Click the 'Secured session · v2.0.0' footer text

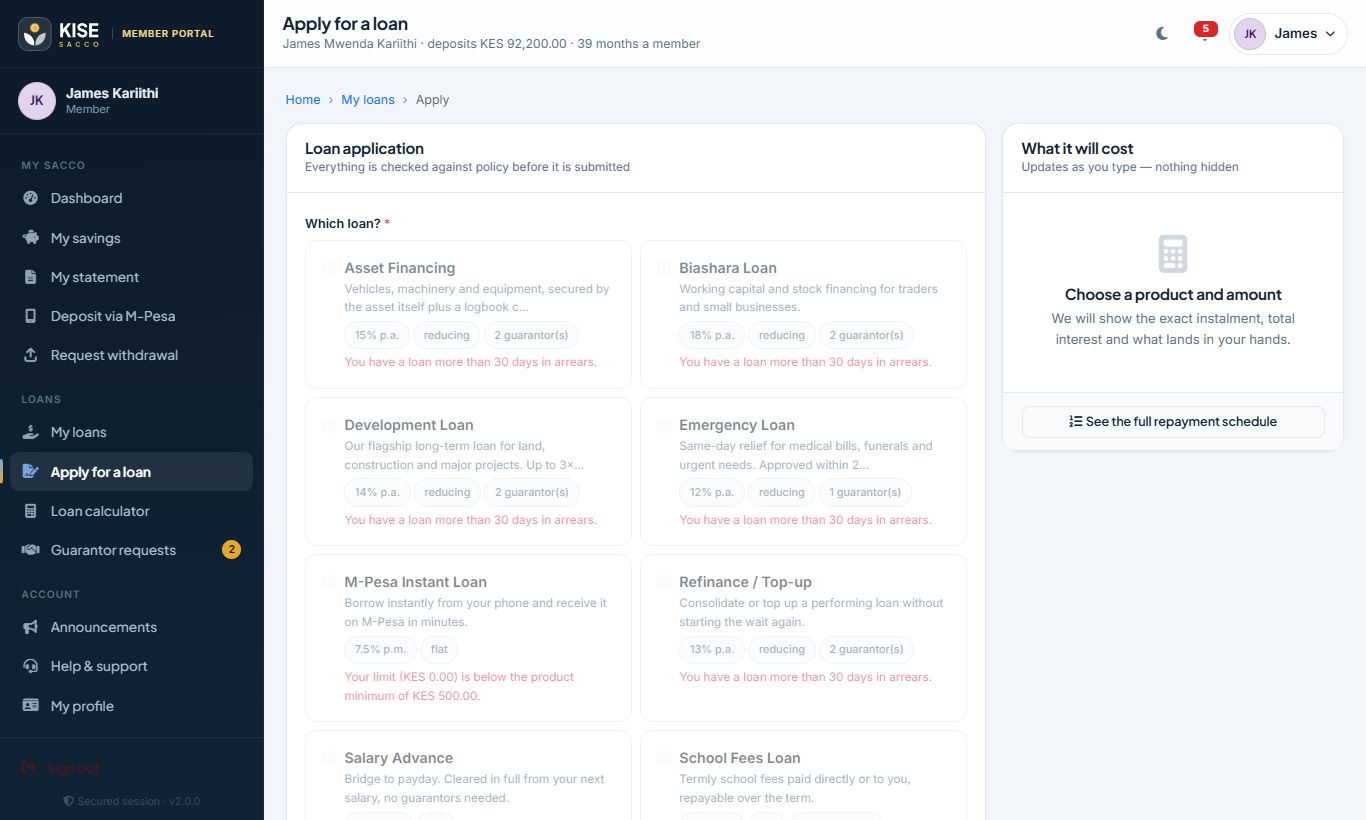tap(138, 801)
